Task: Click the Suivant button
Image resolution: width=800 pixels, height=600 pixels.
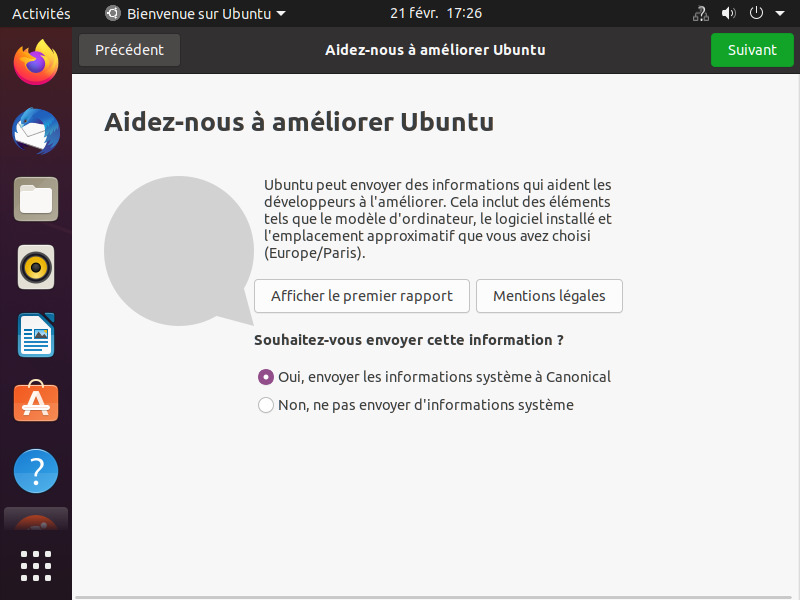Action: (x=752, y=50)
